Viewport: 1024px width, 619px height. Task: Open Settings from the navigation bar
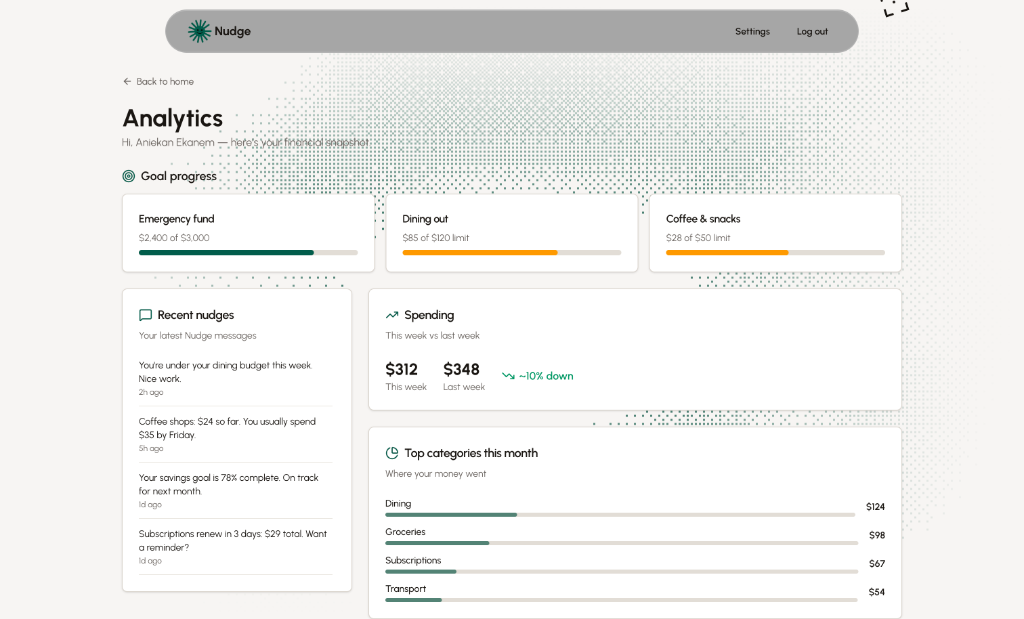point(752,31)
